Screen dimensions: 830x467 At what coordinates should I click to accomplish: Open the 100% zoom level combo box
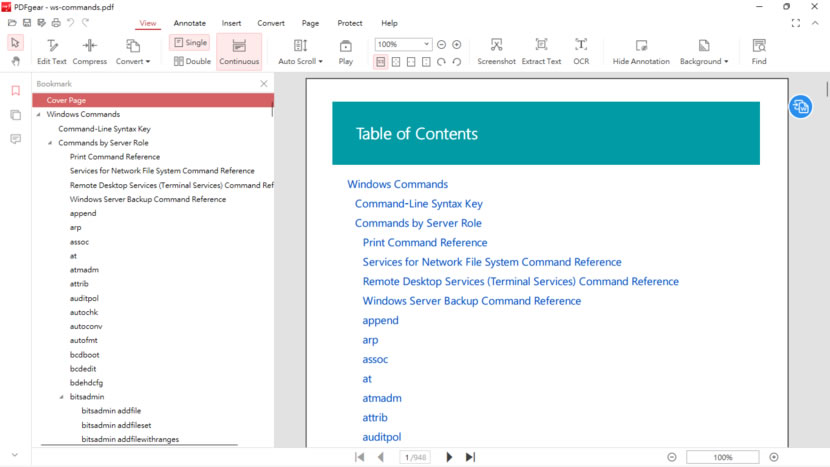[x=403, y=44]
